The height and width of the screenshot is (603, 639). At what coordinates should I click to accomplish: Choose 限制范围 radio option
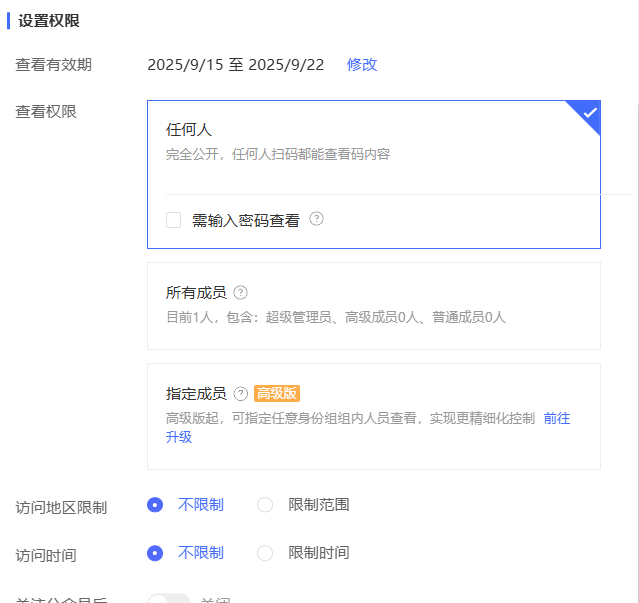[265, 505]
